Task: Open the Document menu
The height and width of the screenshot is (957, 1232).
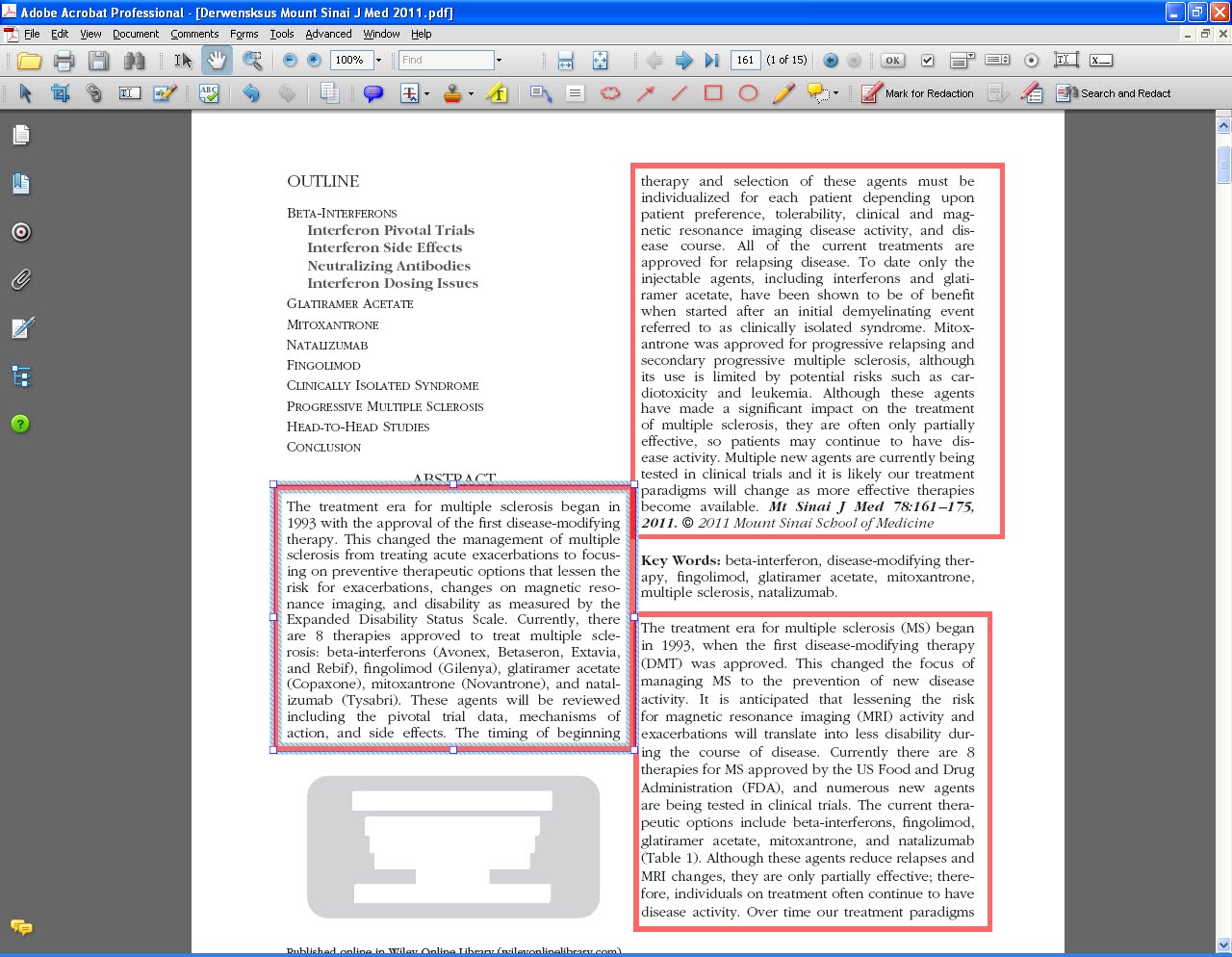Action: point(136,34)
